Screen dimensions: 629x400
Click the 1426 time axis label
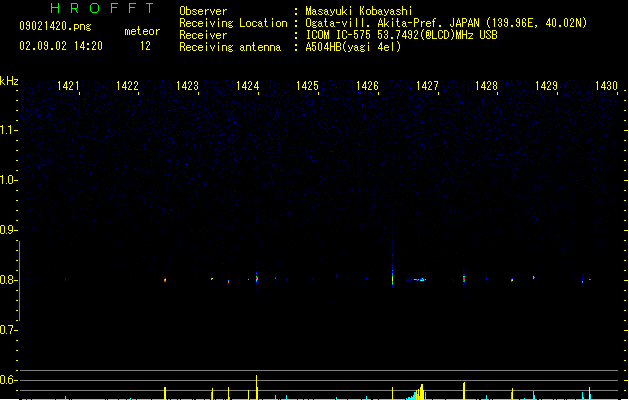pyautogui.click(x=367, y=86)
